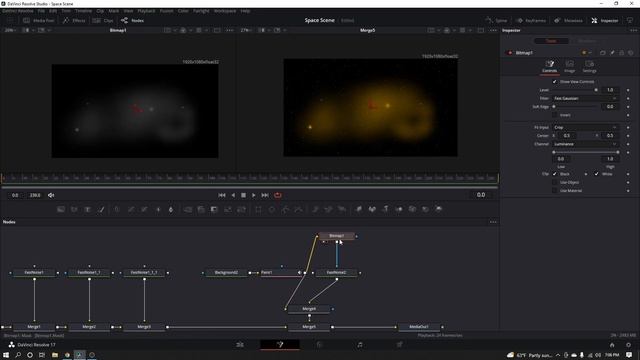Adjust the Soft Edge slider
This screenshot has height=360, width=640.
point(576,107)
